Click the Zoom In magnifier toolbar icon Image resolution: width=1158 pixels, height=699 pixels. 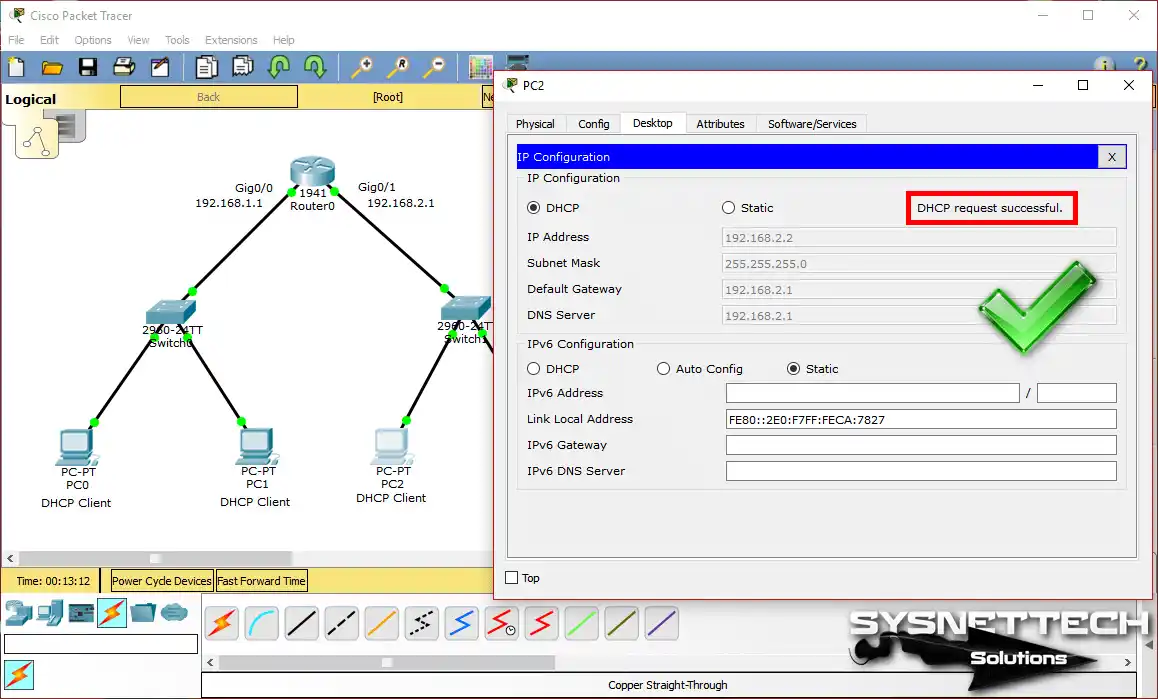pyautogui.click(x=361, y=67)
